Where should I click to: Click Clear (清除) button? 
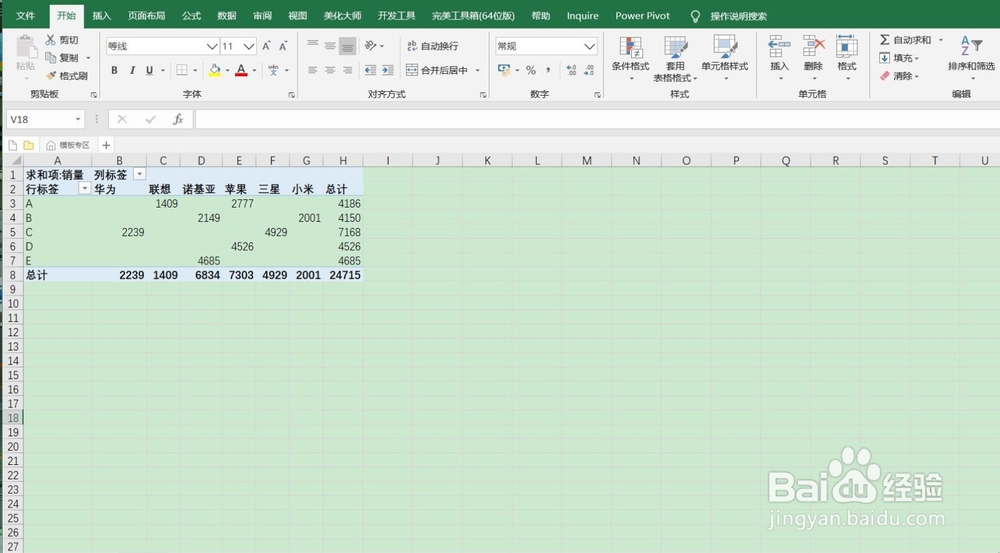(x=899, y=76)
